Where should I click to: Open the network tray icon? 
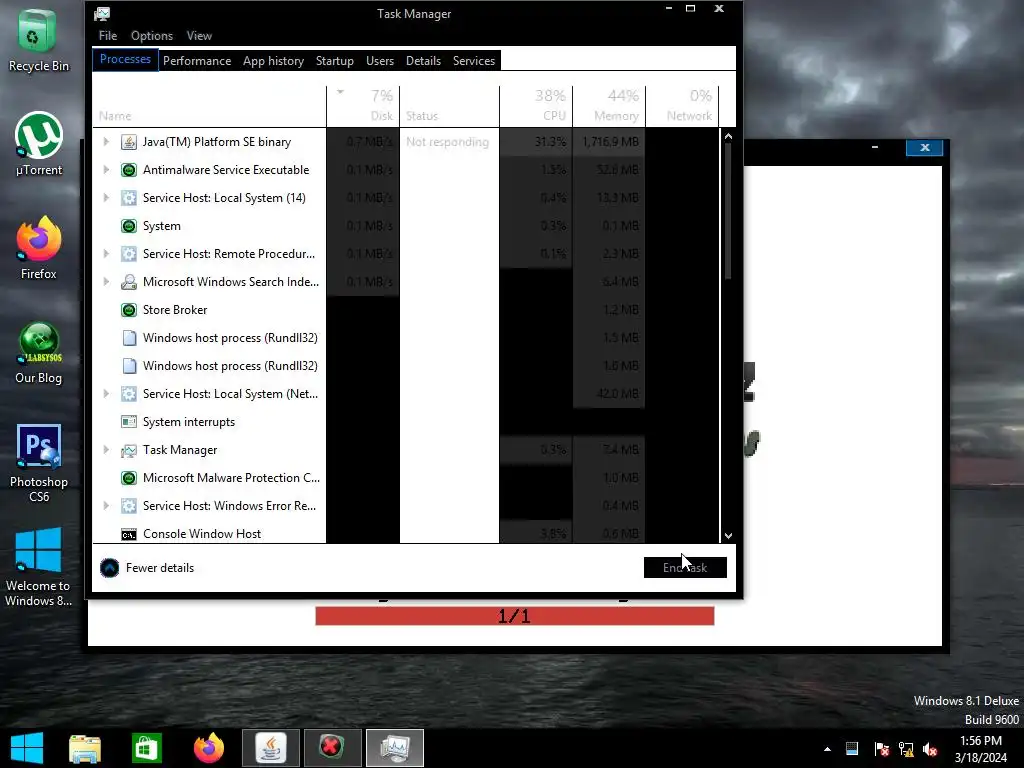(906, 749)
